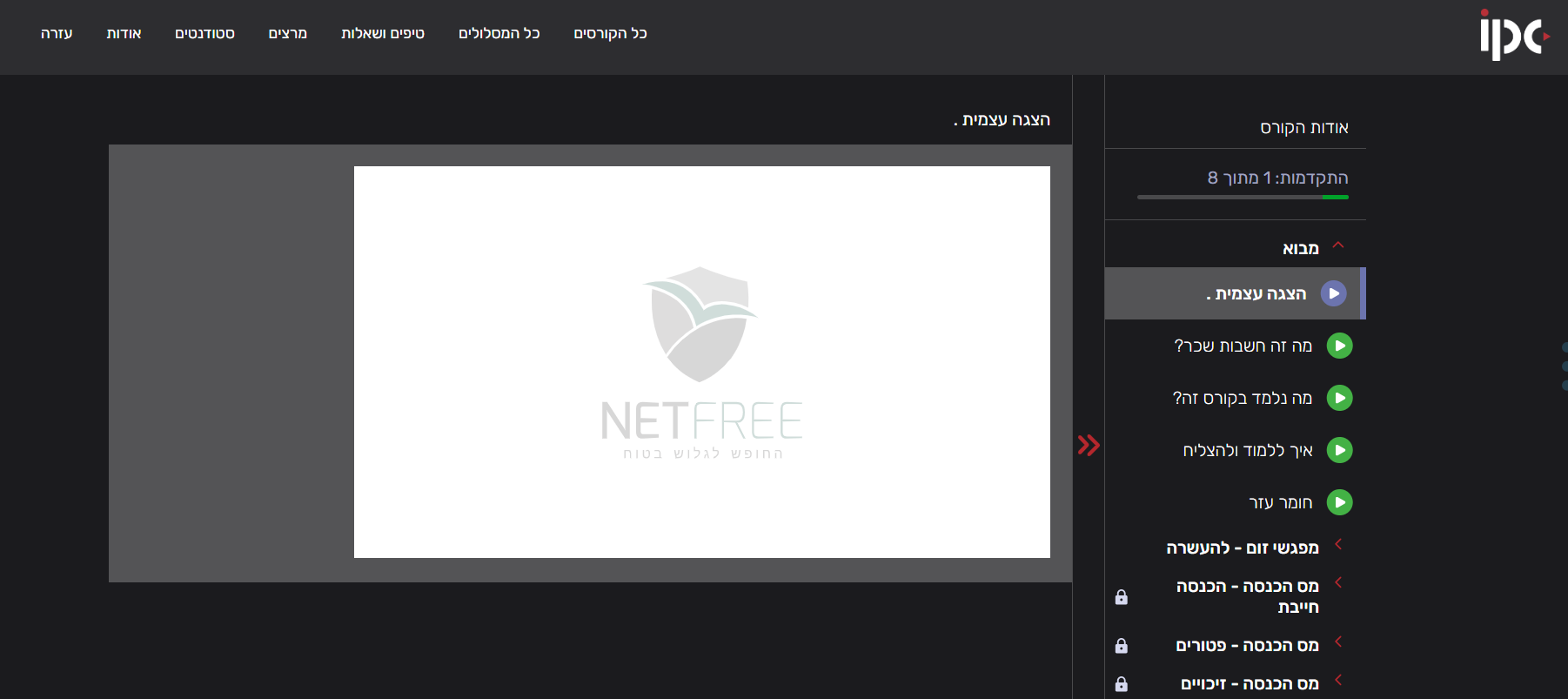This screenshot has height=699, width=1568.
Task: Expand the מס הכנסה - זיכויים chevron
Action: (x=1338, y=680)
